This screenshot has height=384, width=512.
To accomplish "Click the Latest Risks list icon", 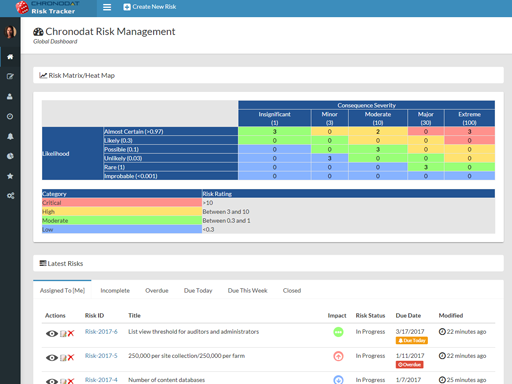I will [43, 263].
